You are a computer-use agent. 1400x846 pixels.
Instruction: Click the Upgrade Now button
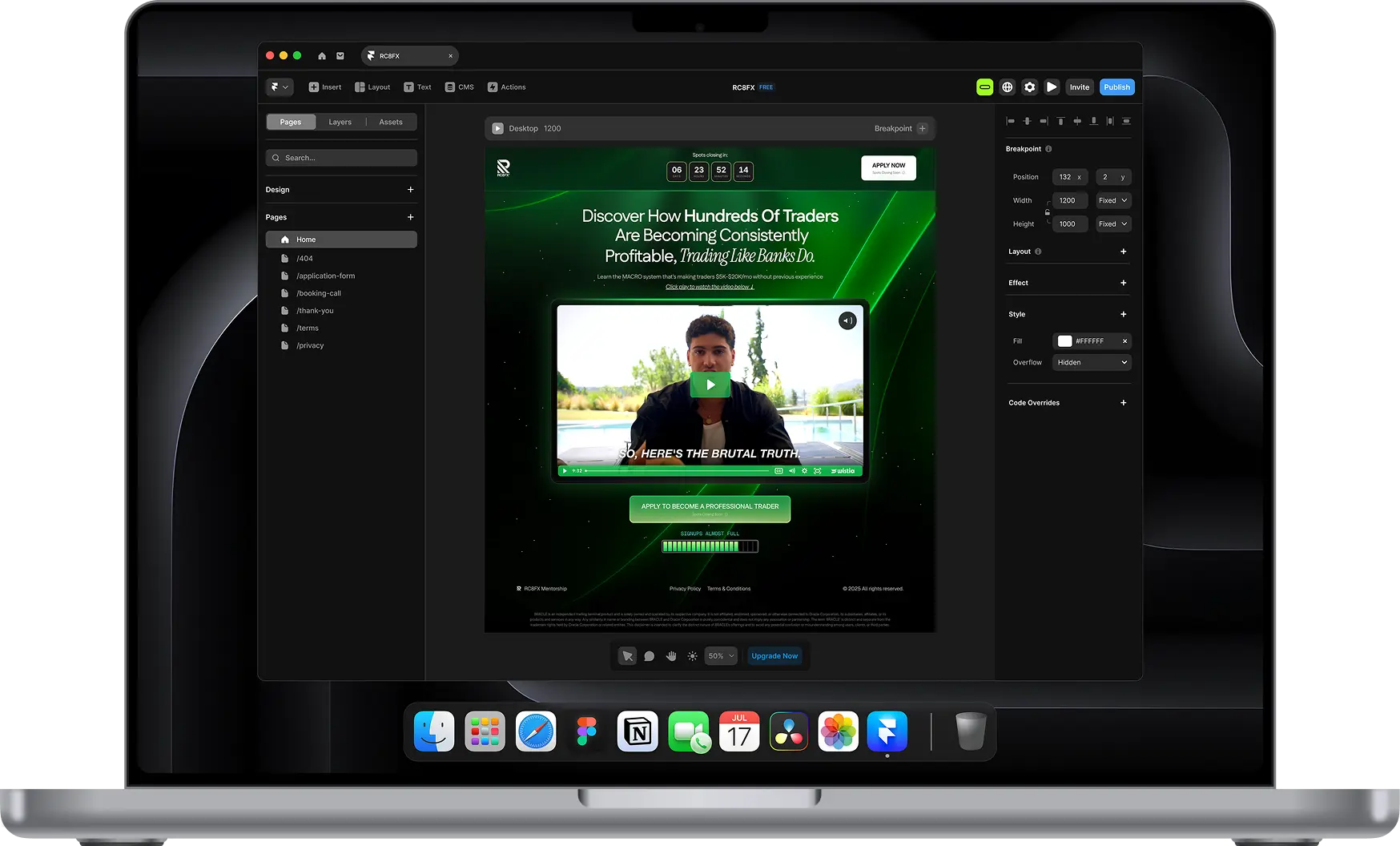point(774,656)
